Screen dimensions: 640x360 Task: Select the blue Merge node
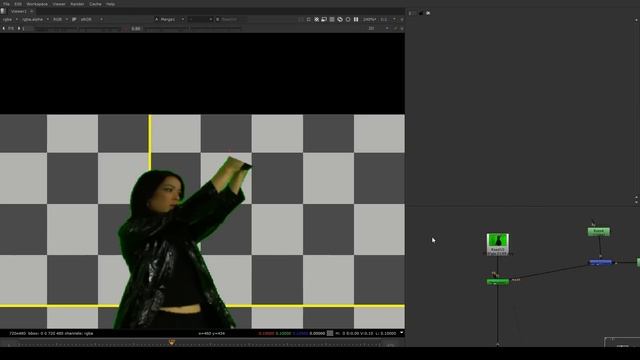tap(600, 262)
